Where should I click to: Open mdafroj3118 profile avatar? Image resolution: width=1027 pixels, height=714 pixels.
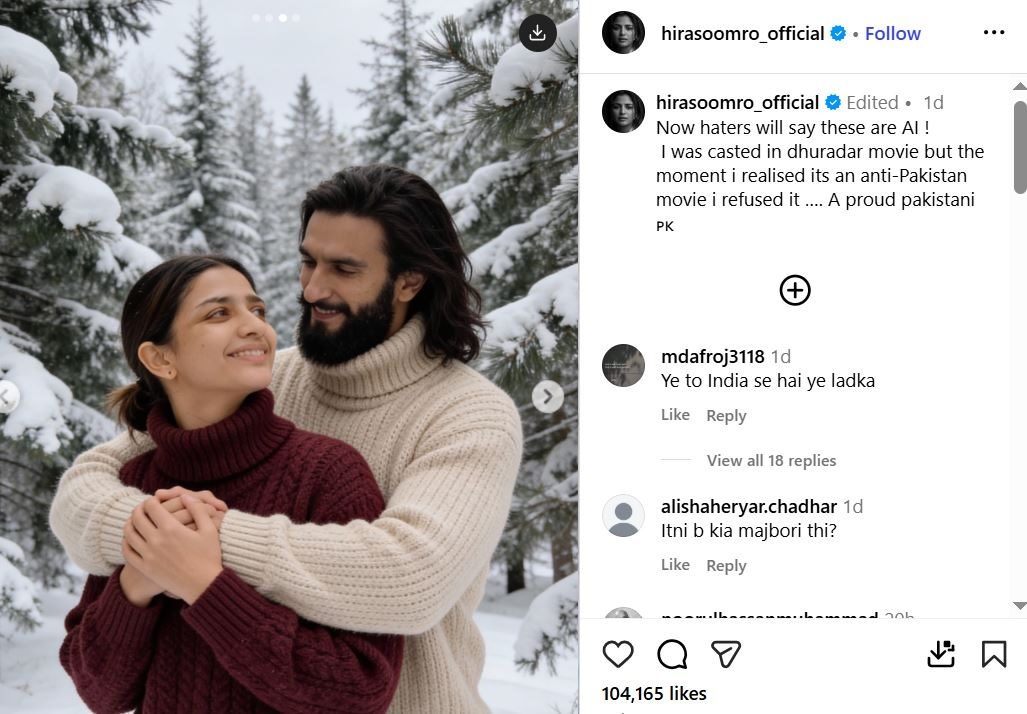click(623, 365)
